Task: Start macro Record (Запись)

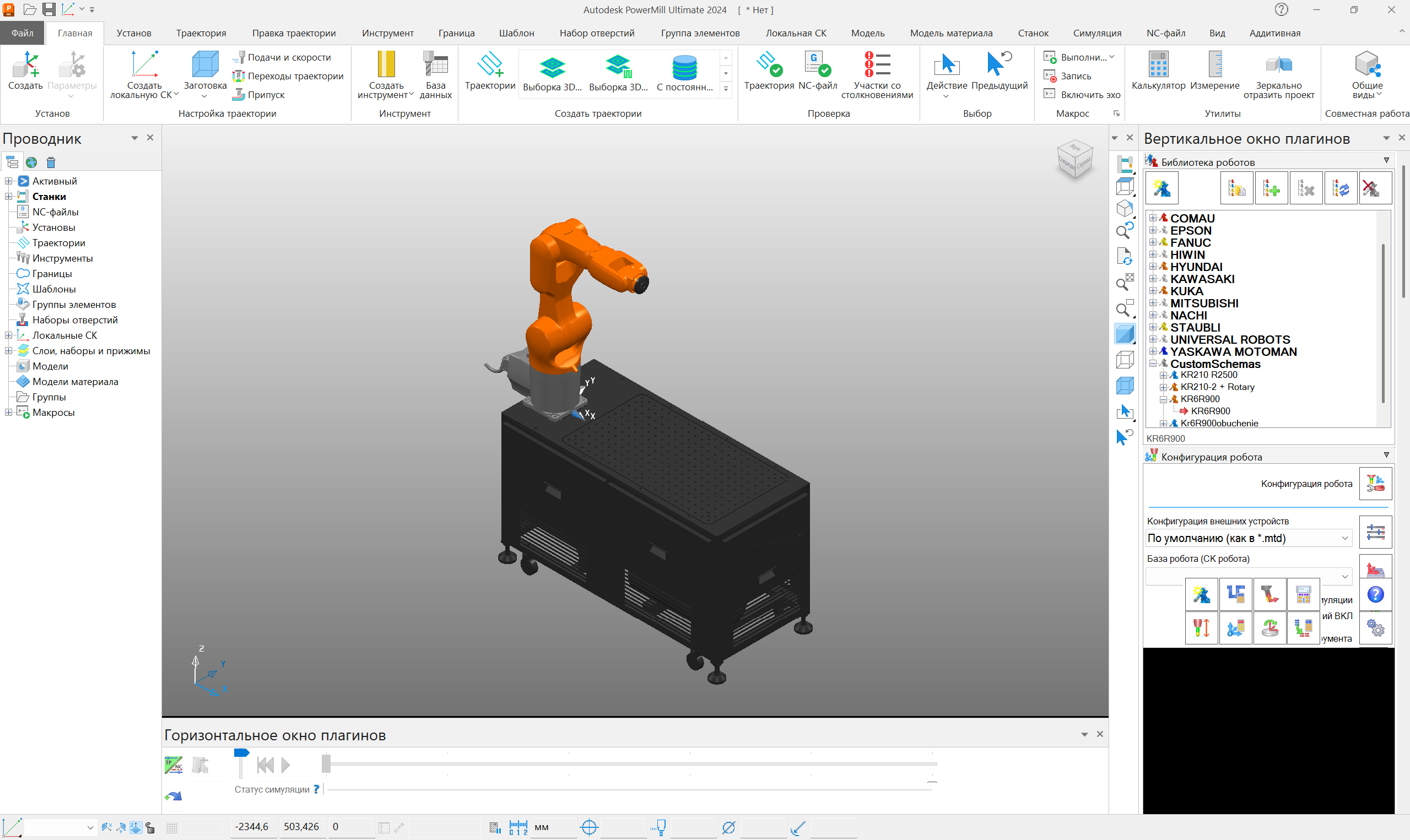Action: [1067, 76]
